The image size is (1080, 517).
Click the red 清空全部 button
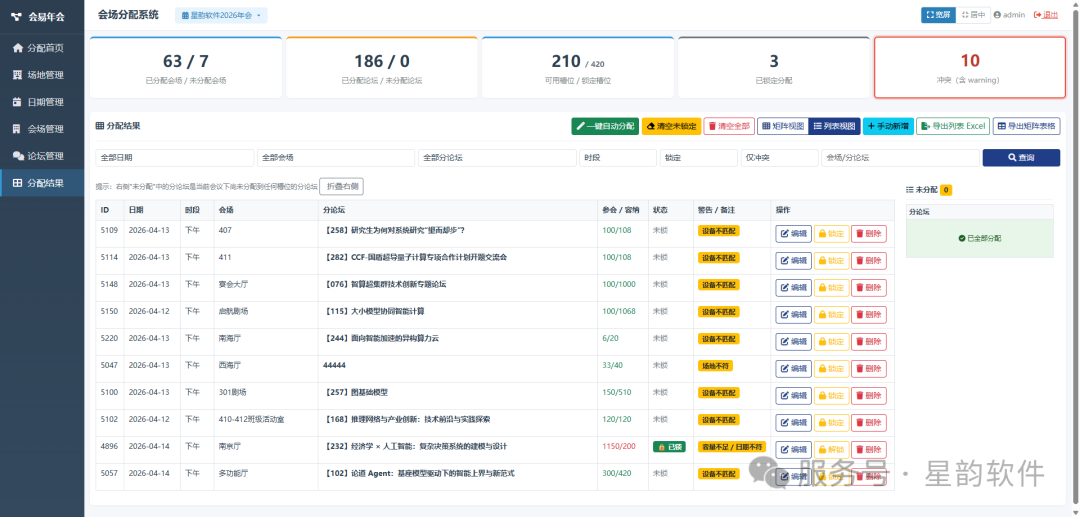[728, 126]
